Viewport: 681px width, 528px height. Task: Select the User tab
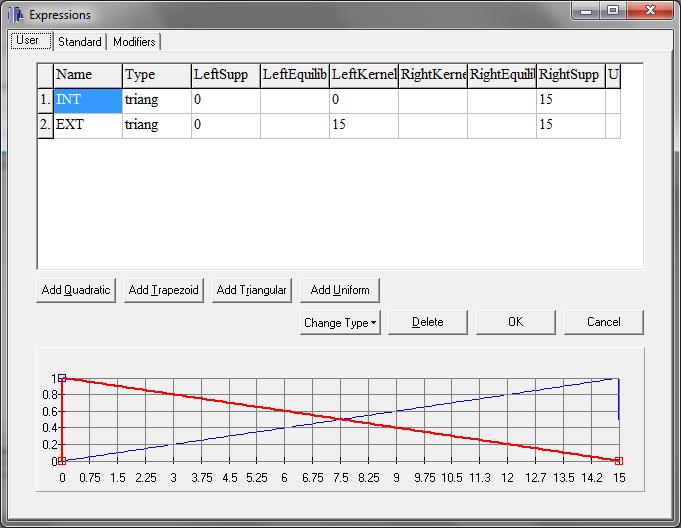[x=31, y=40]
